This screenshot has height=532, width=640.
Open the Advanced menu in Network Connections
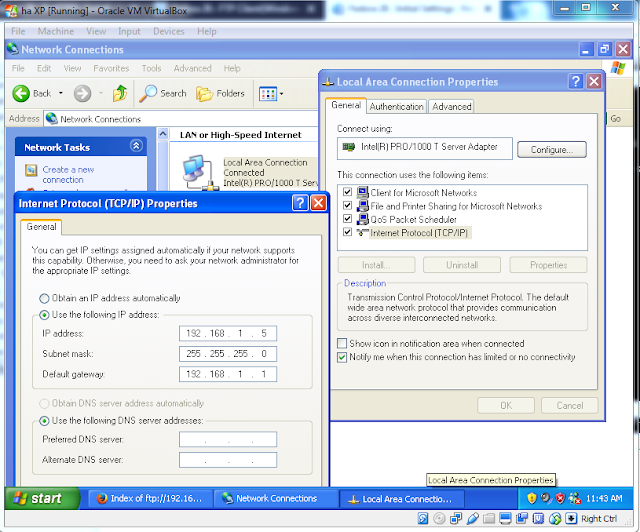coord(192,68)
